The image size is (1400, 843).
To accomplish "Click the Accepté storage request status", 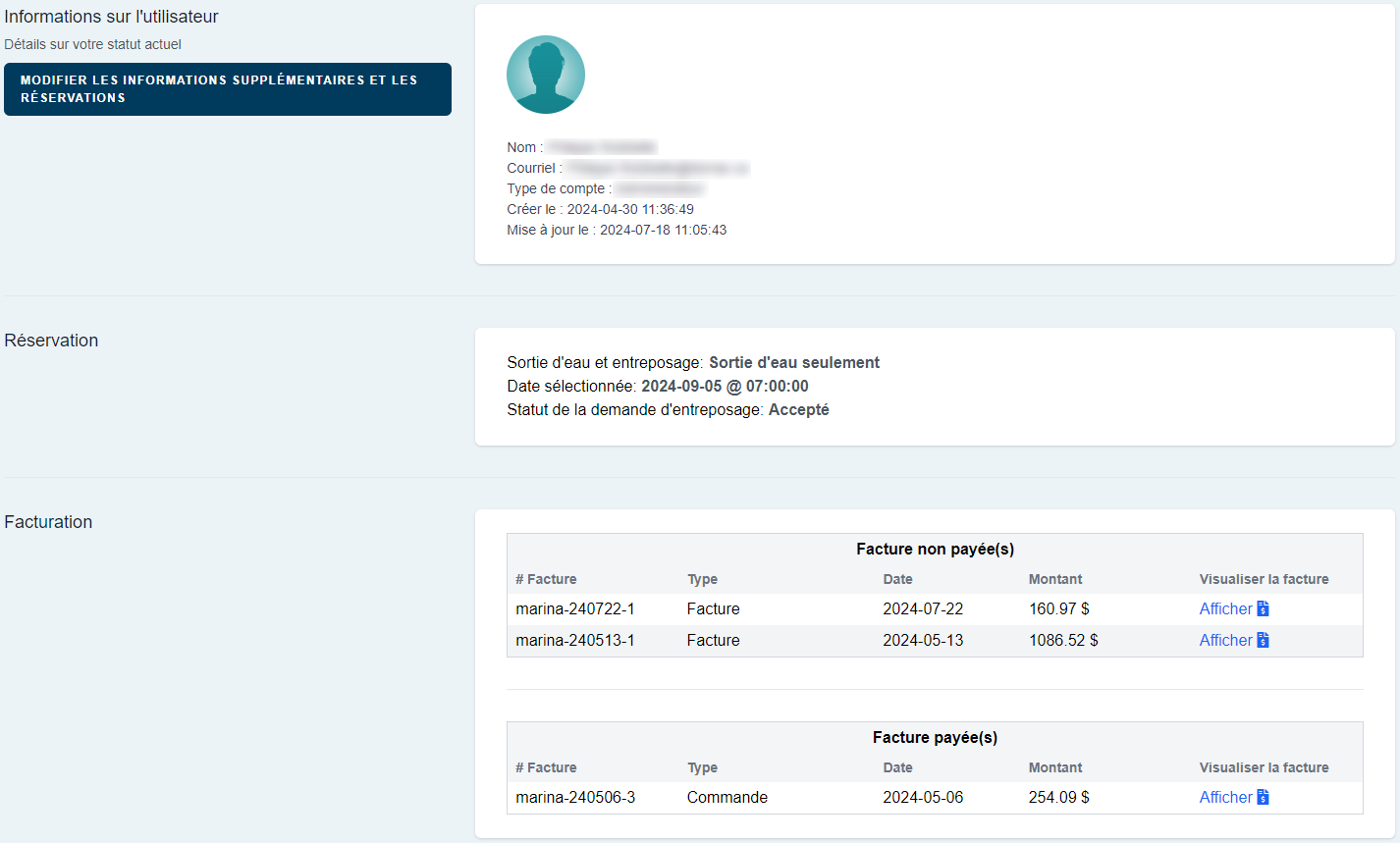I will [798, 409].
